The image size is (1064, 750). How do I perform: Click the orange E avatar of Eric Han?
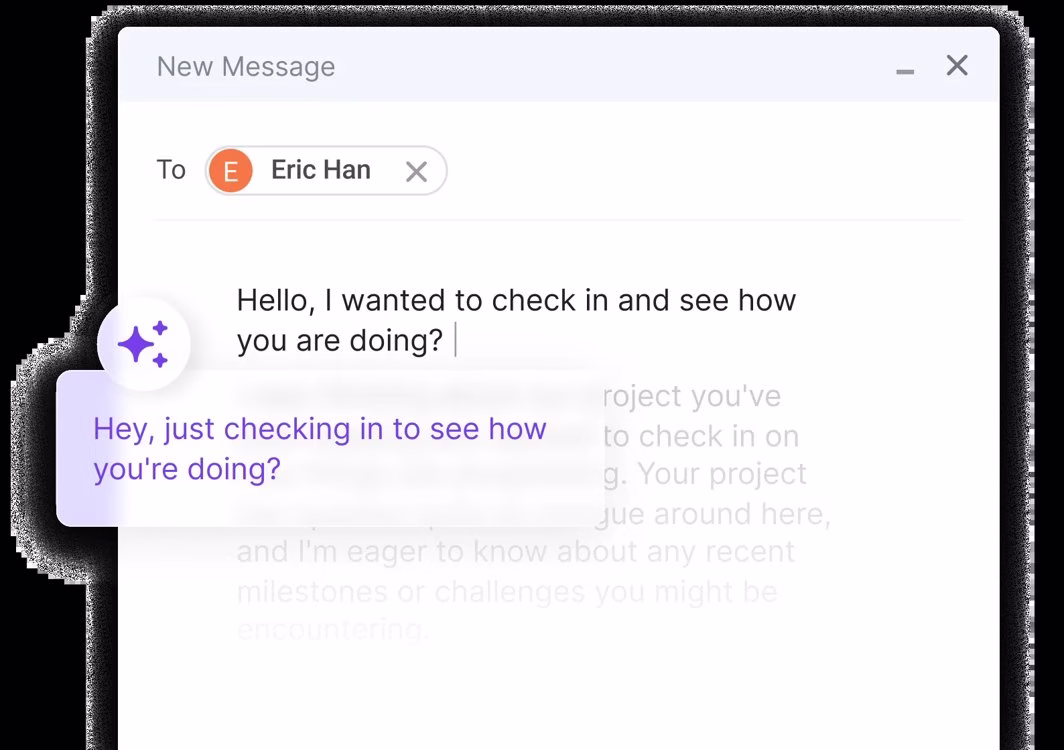(231, 170)
